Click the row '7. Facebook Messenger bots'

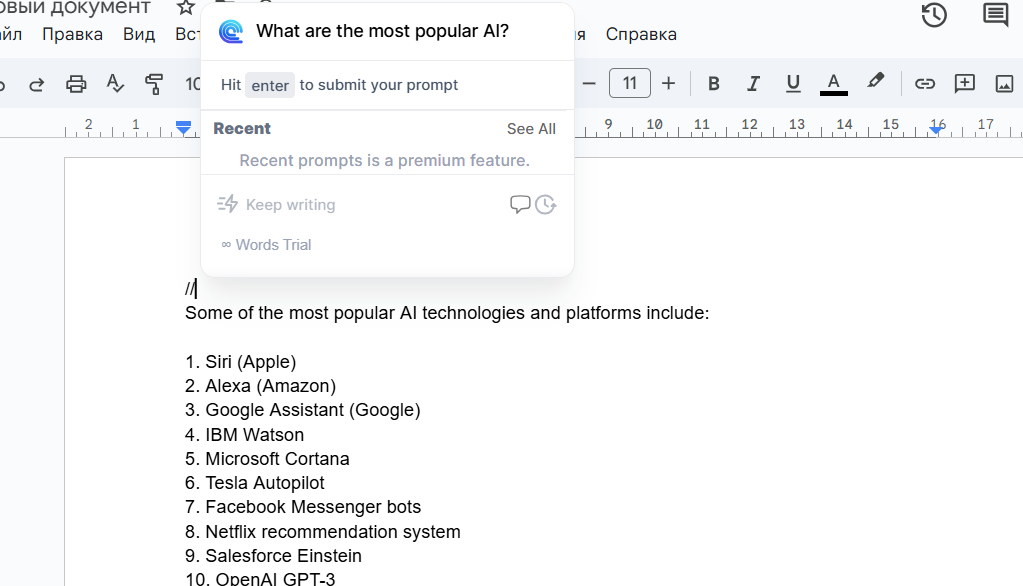(x=303, y=507)
